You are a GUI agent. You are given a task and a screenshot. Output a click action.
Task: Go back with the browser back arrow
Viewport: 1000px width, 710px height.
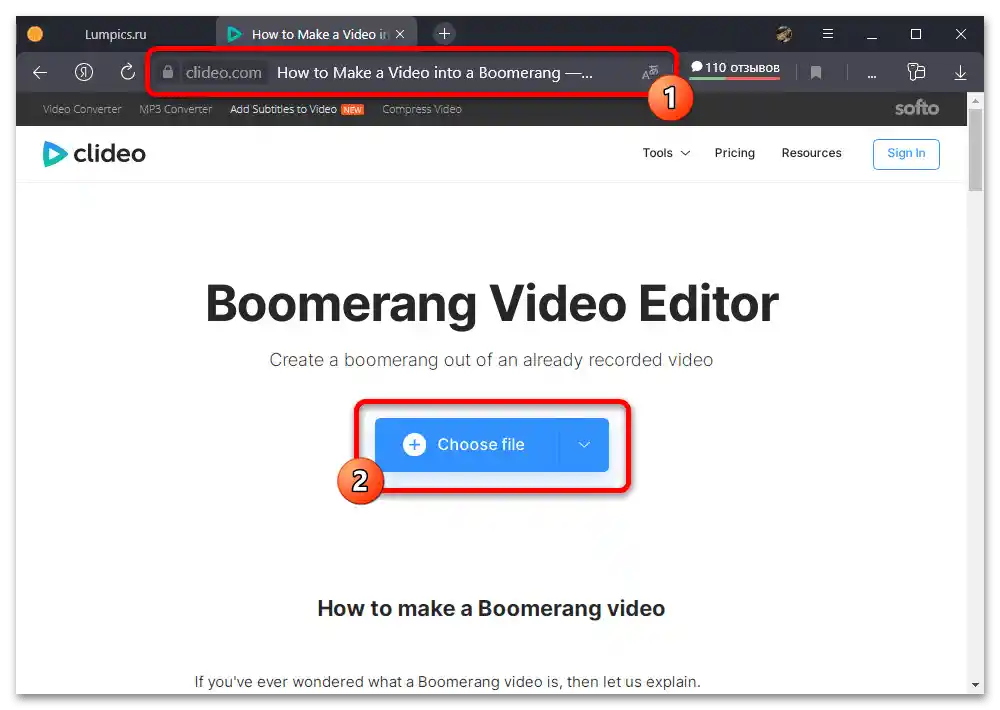coord(40,73)
